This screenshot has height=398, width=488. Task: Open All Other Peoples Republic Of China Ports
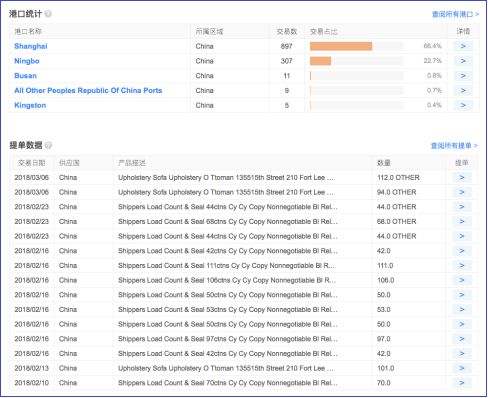click(x=88, y=90)
